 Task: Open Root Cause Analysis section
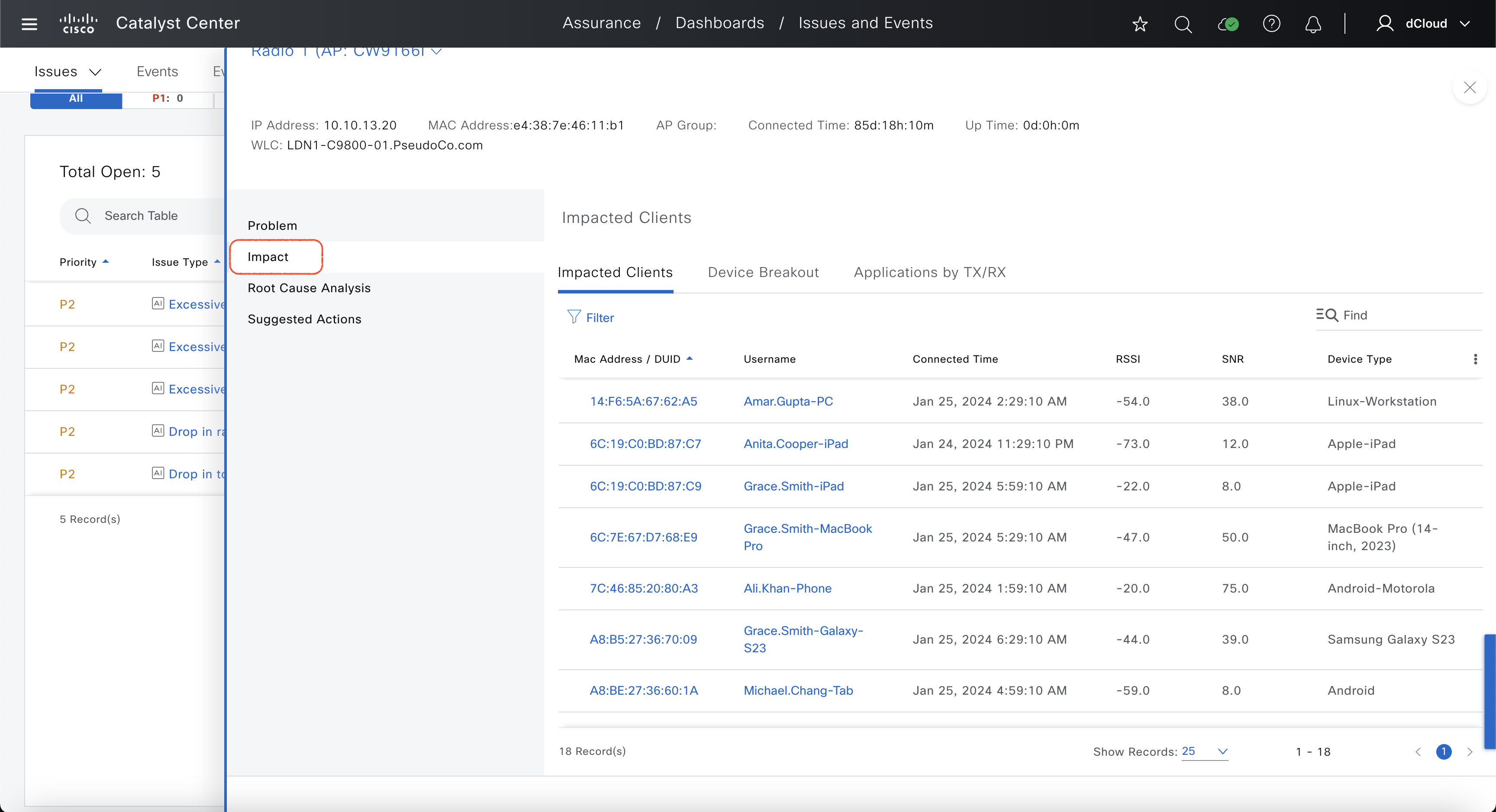[309, 288]
